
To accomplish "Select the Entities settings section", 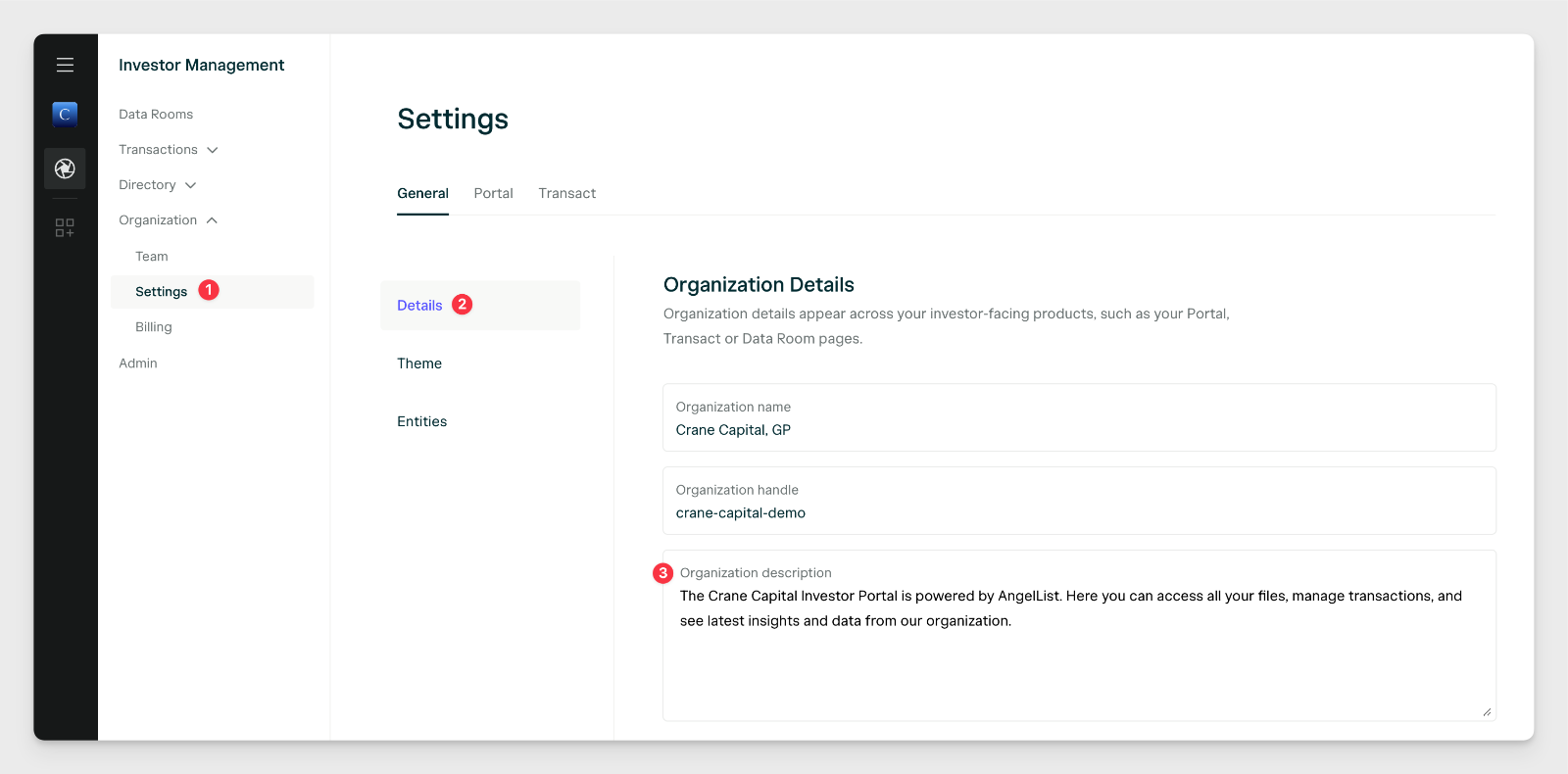I will click(x=421, y=421).
